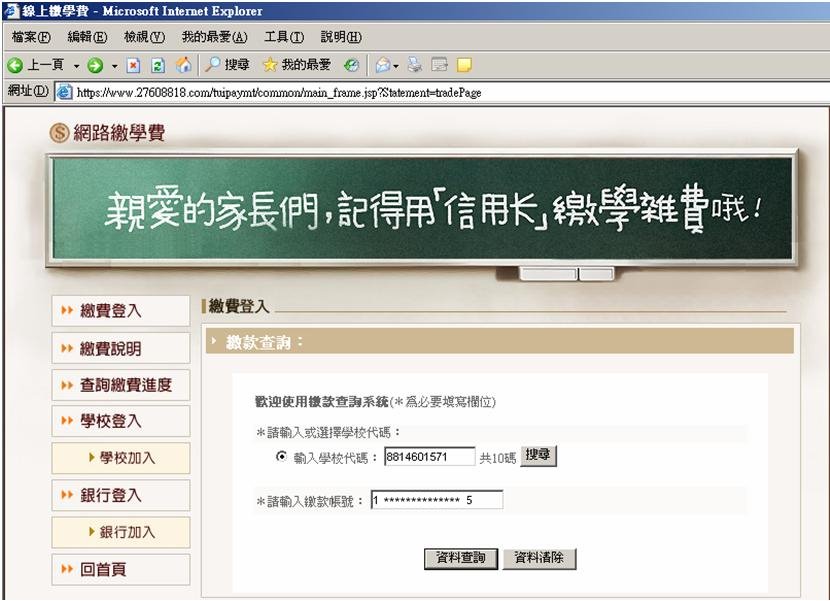This screenshot has width=830, height=601.
Task: Open the 工具(T) menu
Action: click(284, 37)
